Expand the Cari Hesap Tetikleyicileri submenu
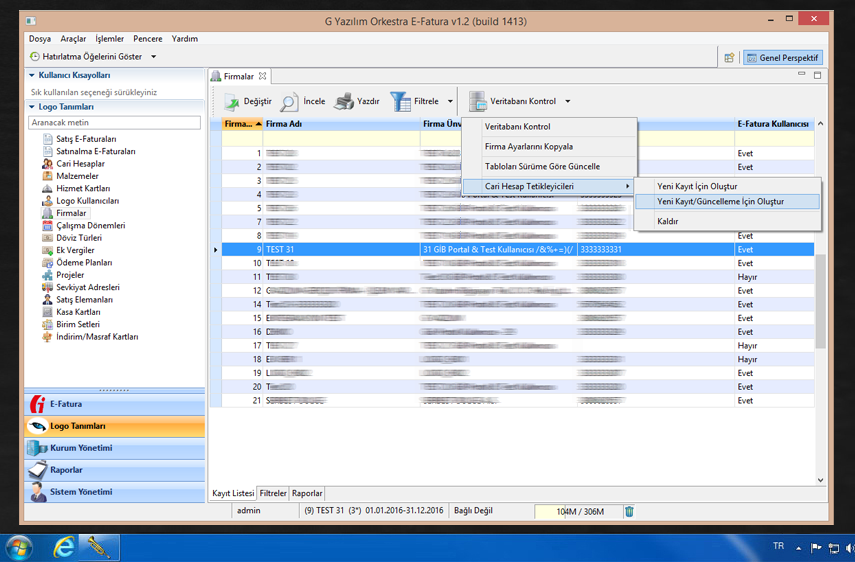The image size is (855, 562). [549, 186]
